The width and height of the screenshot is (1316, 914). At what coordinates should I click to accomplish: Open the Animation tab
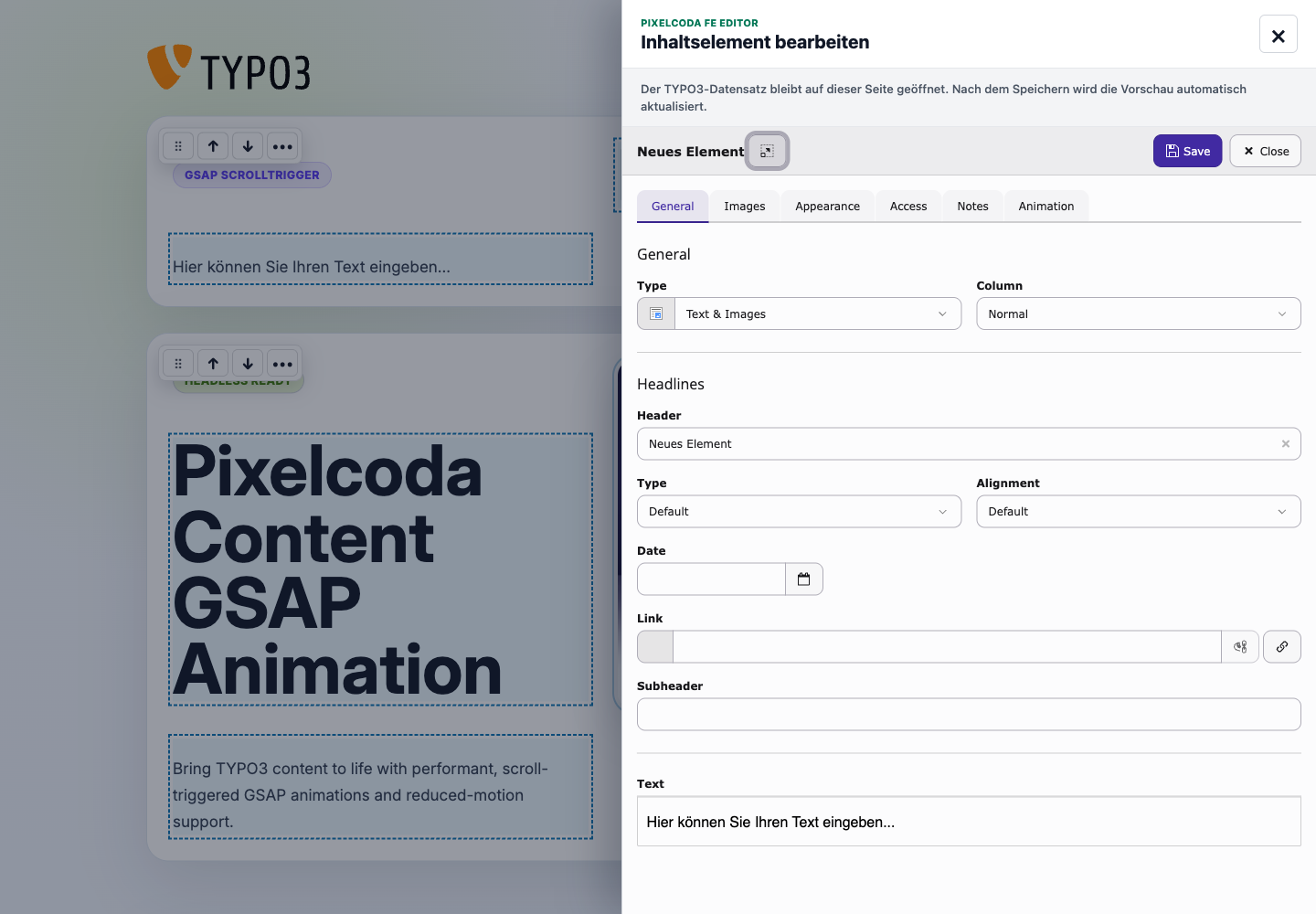pyautogui.click(x=1046, y=206)
